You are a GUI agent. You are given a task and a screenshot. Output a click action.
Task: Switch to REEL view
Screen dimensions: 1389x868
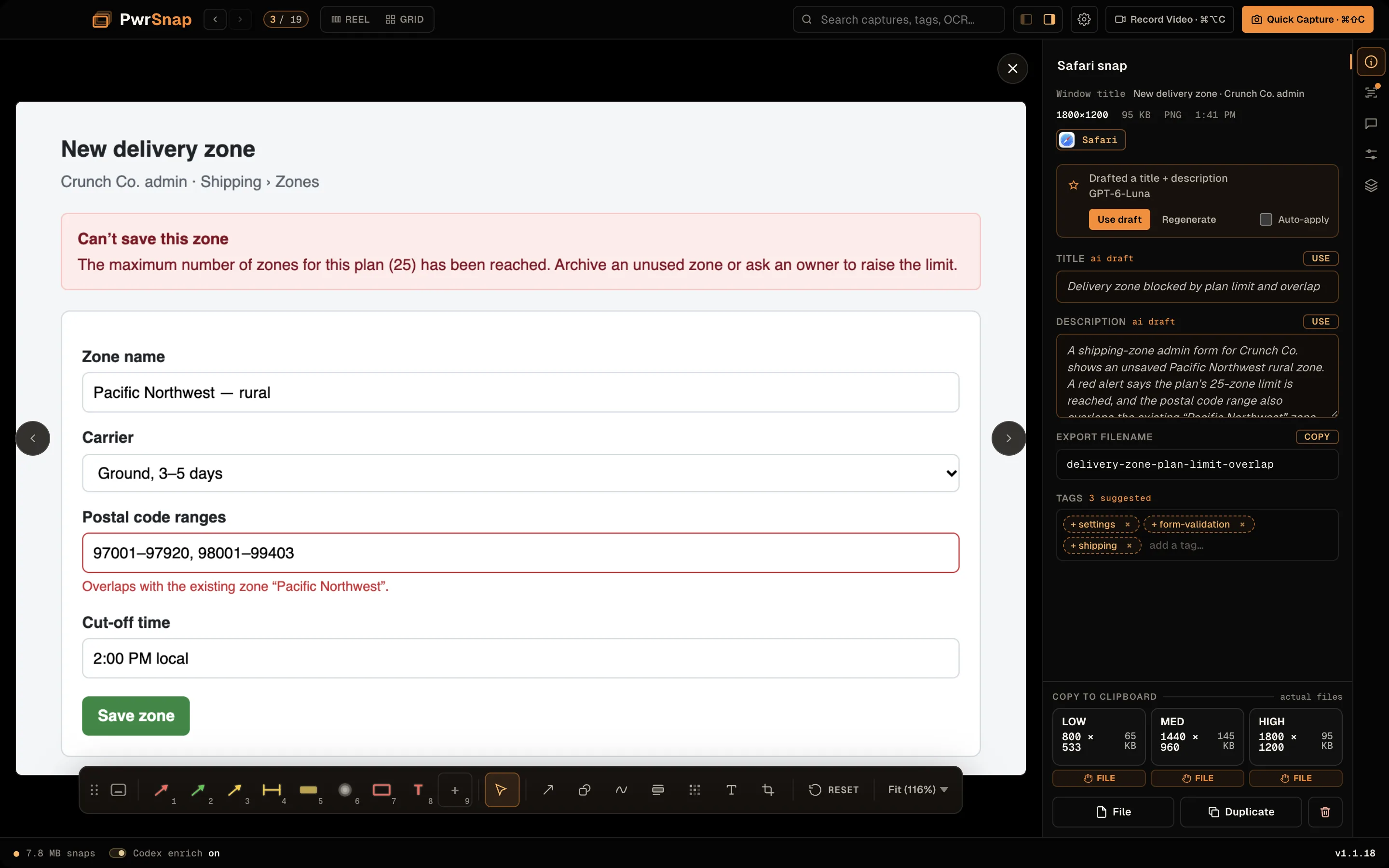[350, 19]
